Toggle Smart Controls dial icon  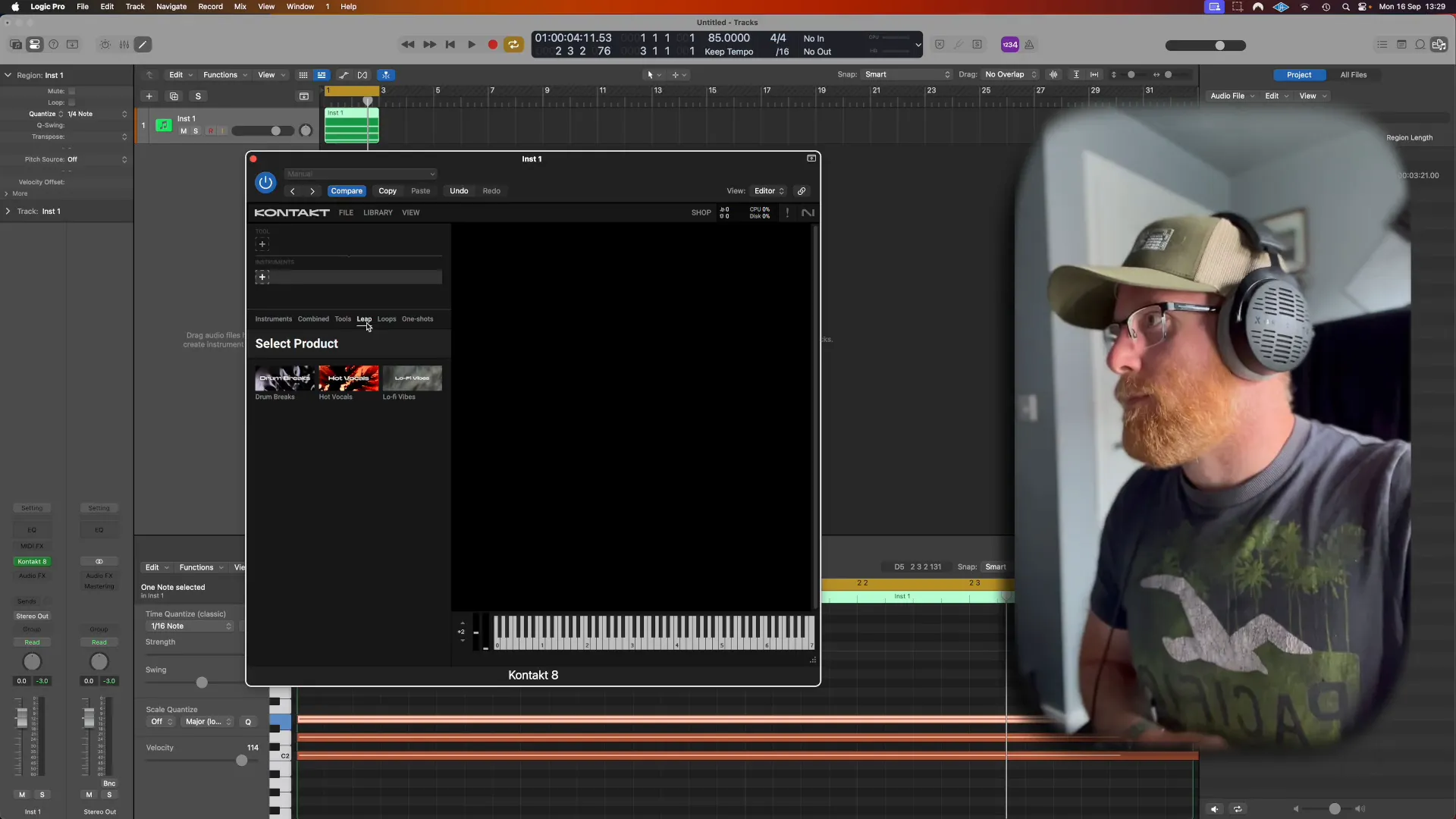coord(105,45)
